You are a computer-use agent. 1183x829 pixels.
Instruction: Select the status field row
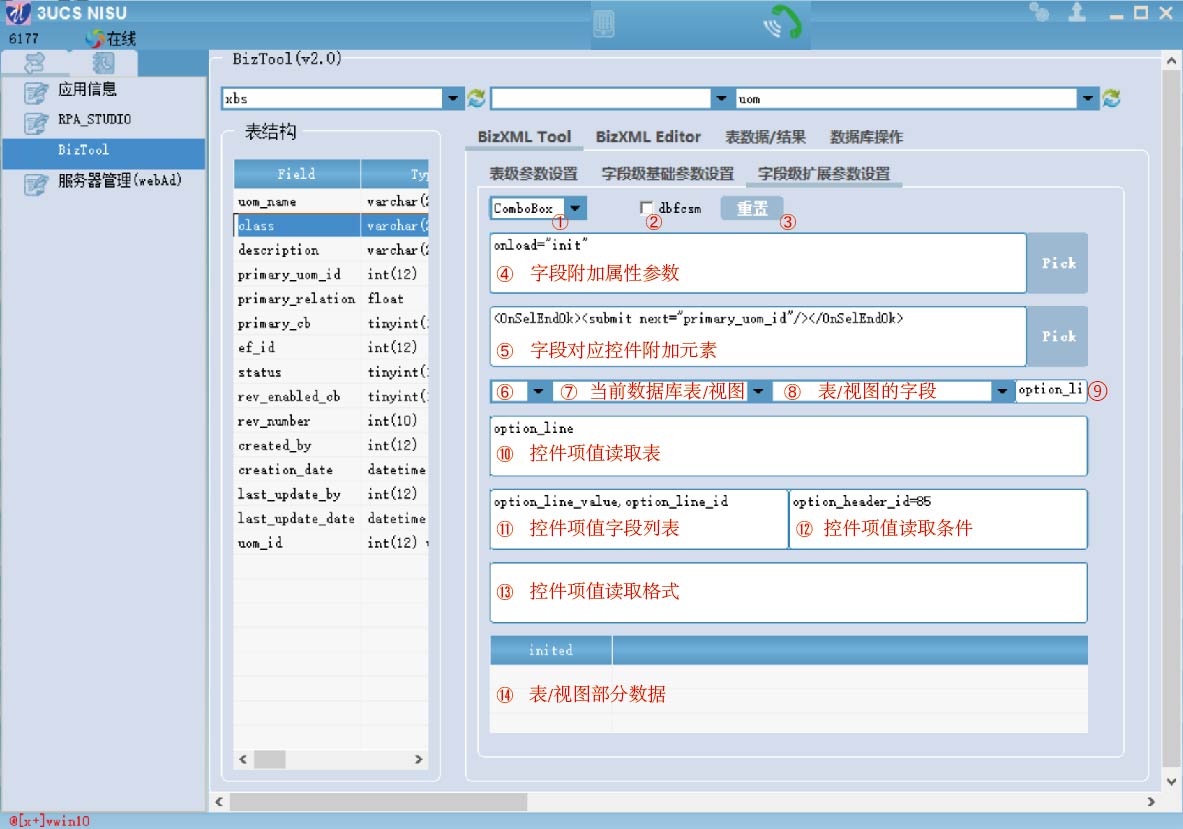331,372
